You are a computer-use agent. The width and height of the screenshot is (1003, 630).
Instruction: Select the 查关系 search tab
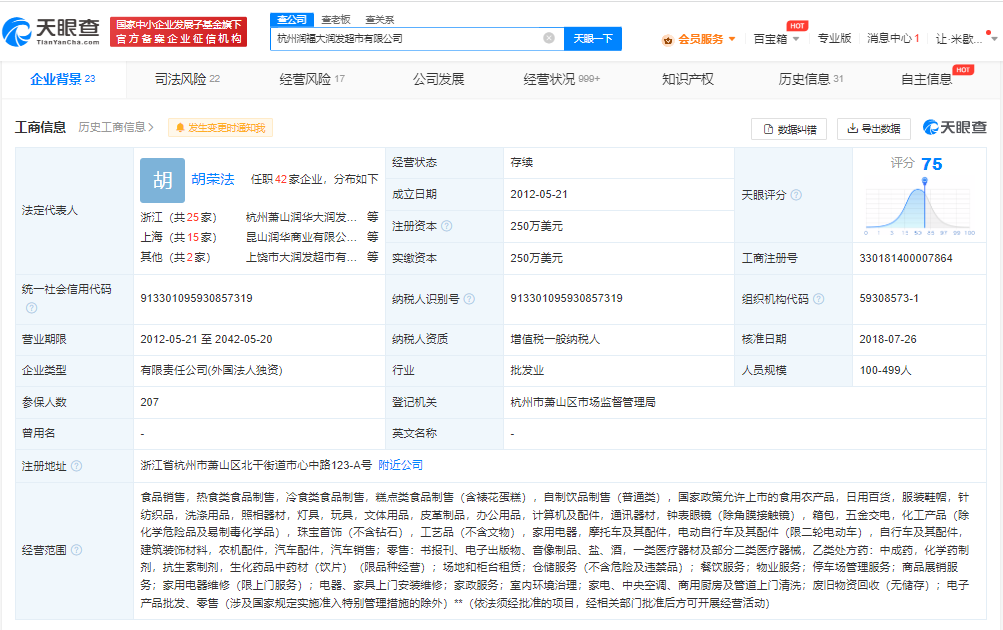[x=379, y=20]
